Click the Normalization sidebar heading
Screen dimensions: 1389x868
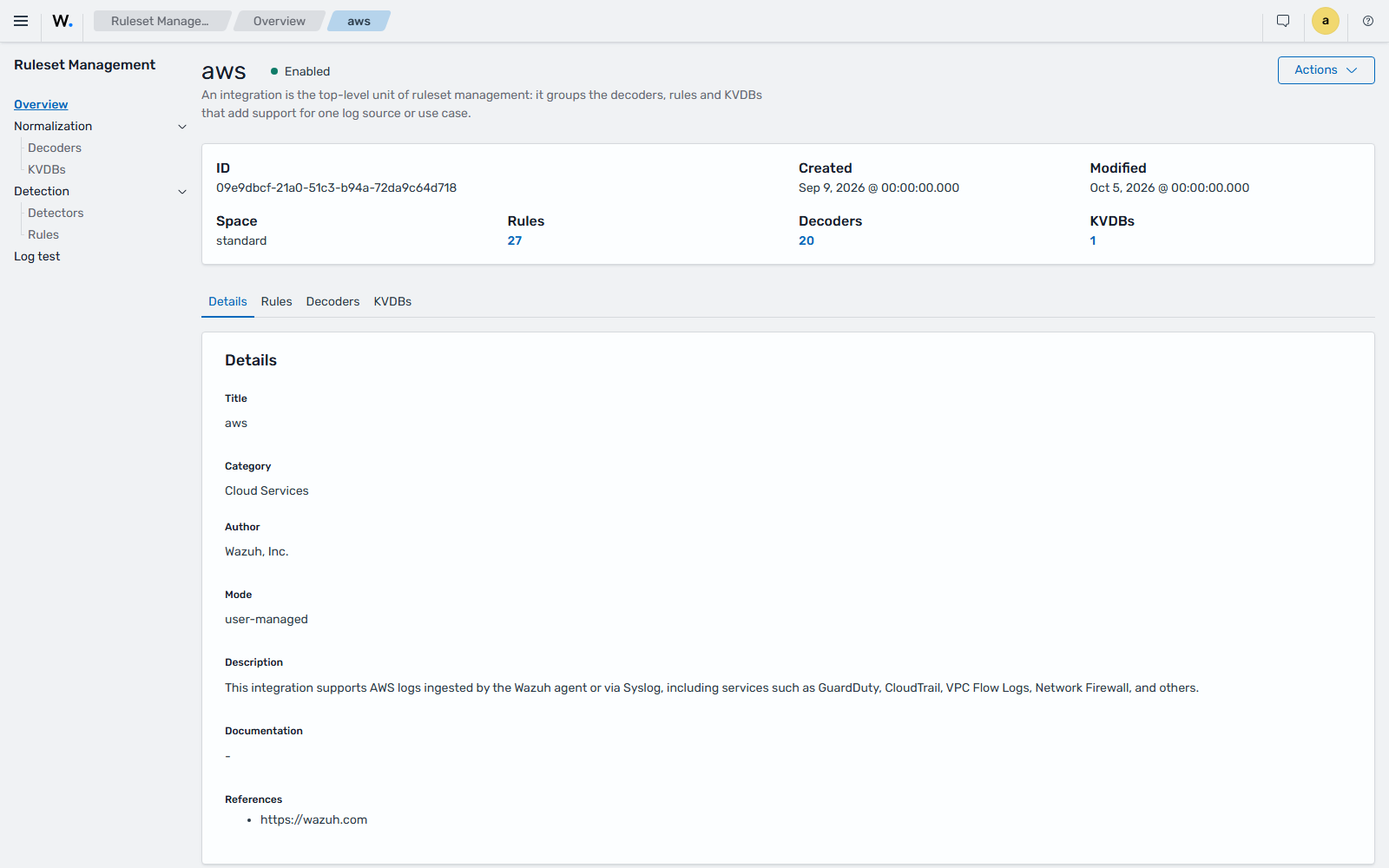coord(53,126)
